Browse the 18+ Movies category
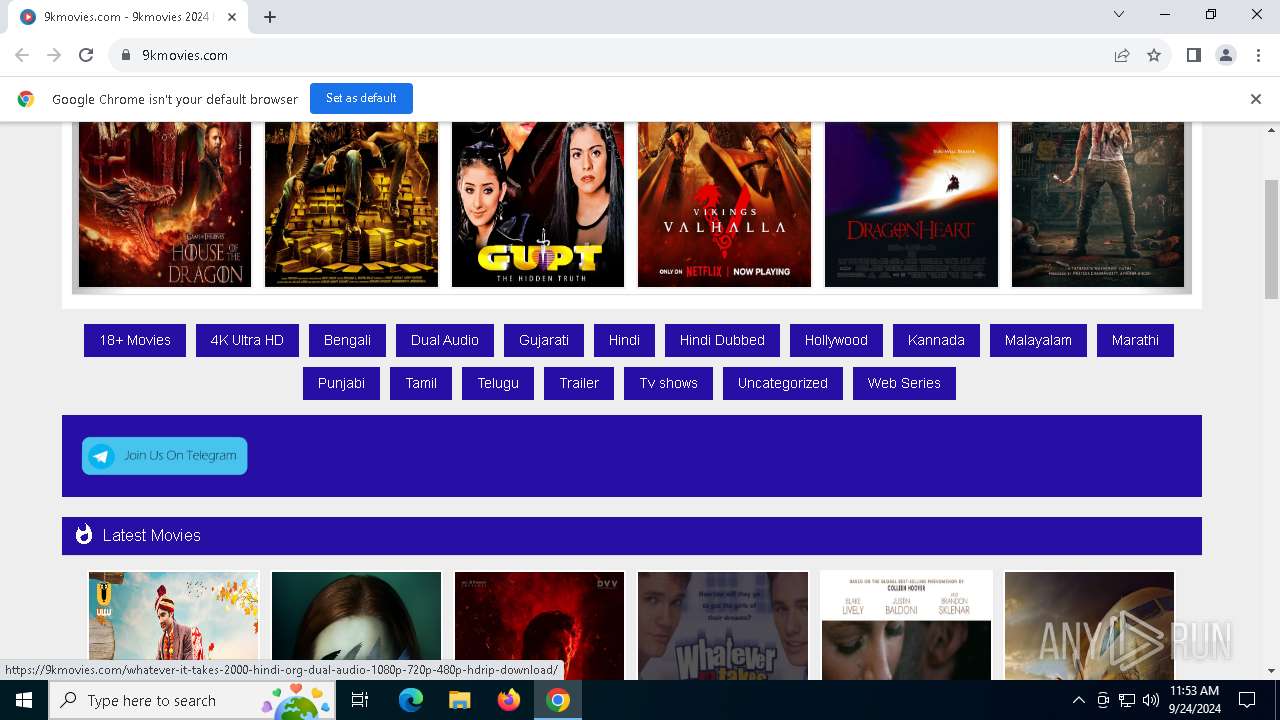This screenshot has width=1280, height=720. [135, 340]
